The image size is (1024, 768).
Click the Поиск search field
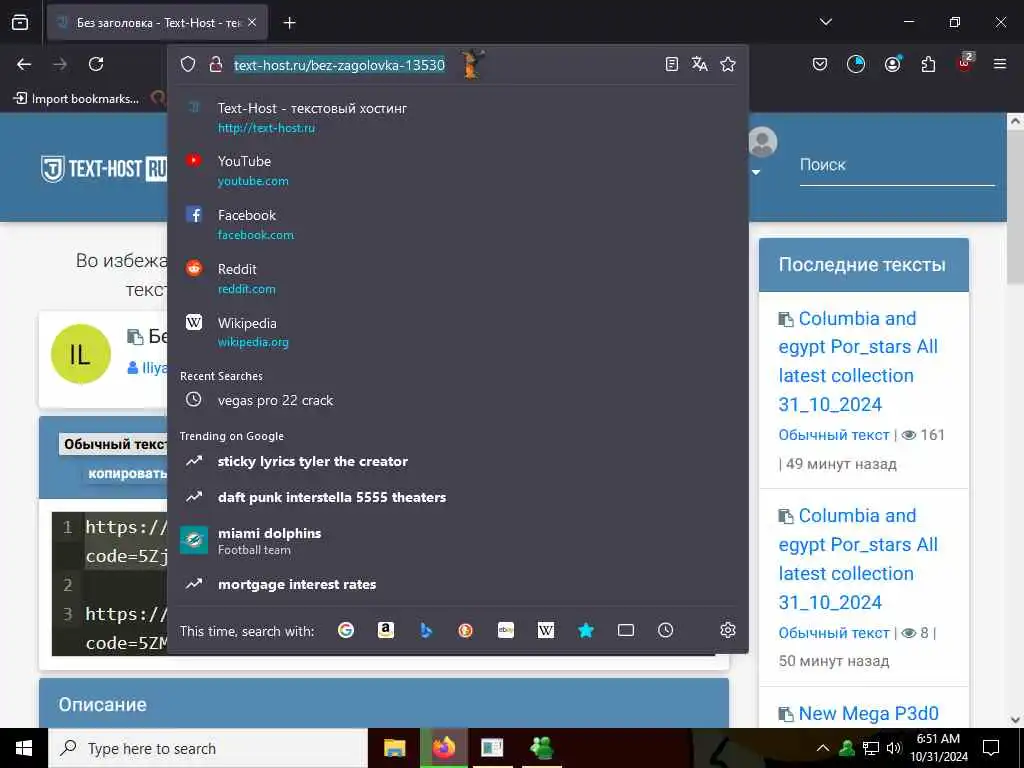click(897, 165)
